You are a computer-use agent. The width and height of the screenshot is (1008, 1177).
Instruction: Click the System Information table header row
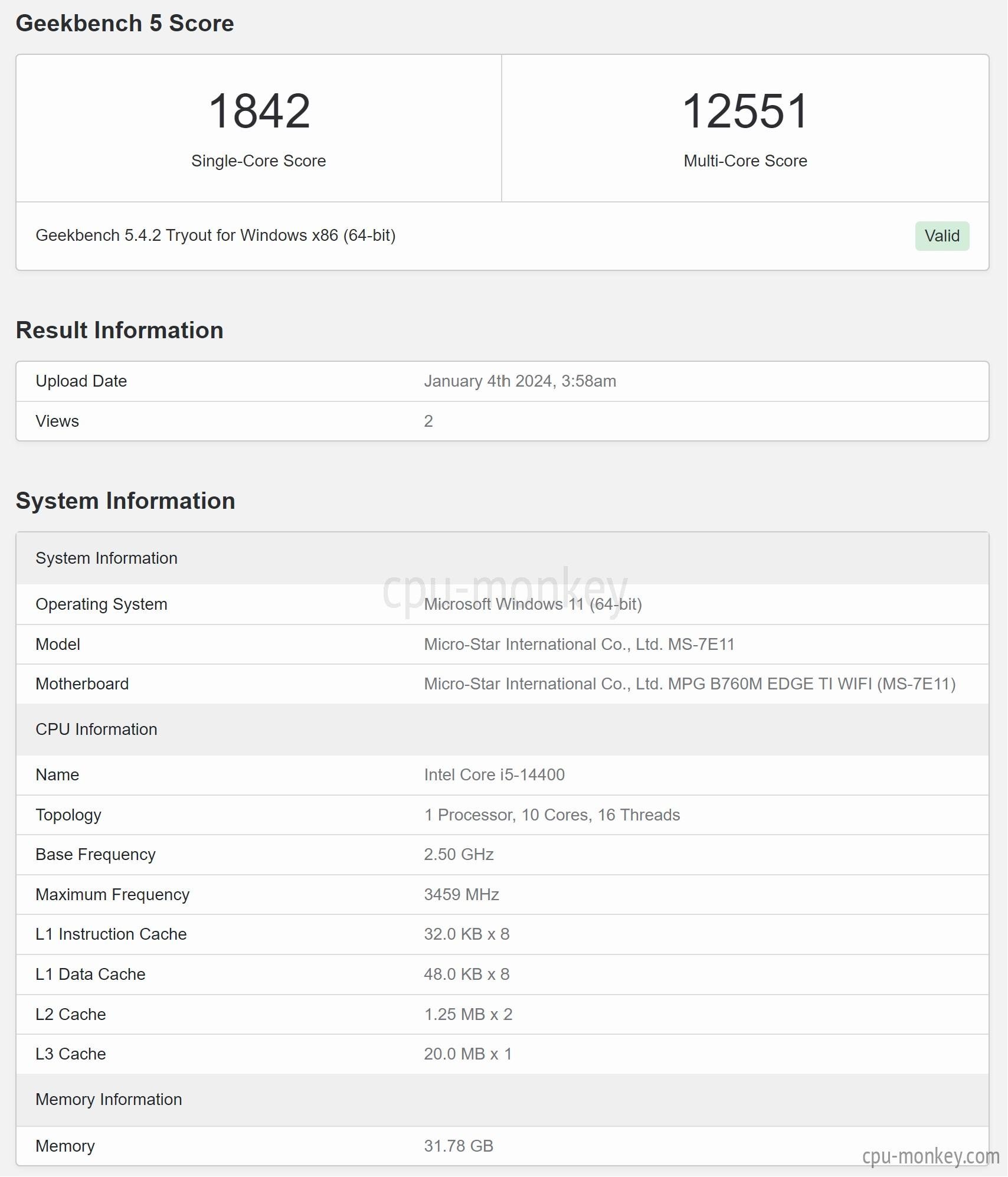[x=502, y=558]
